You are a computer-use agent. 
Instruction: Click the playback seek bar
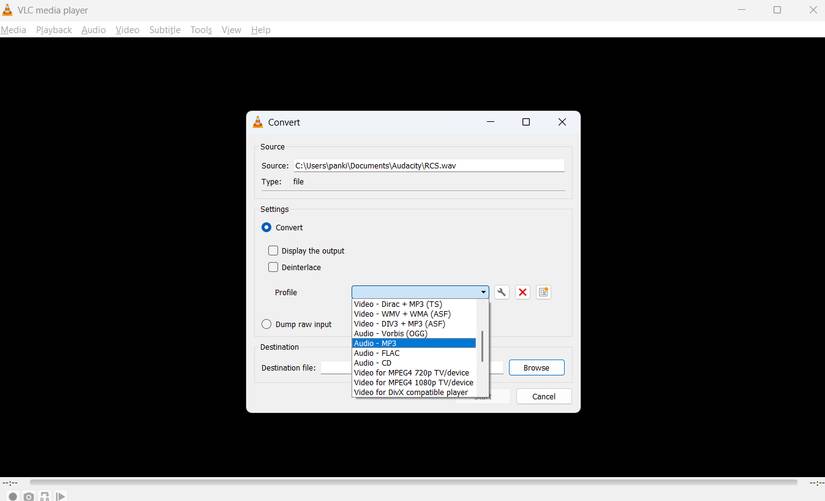[414, 482]
